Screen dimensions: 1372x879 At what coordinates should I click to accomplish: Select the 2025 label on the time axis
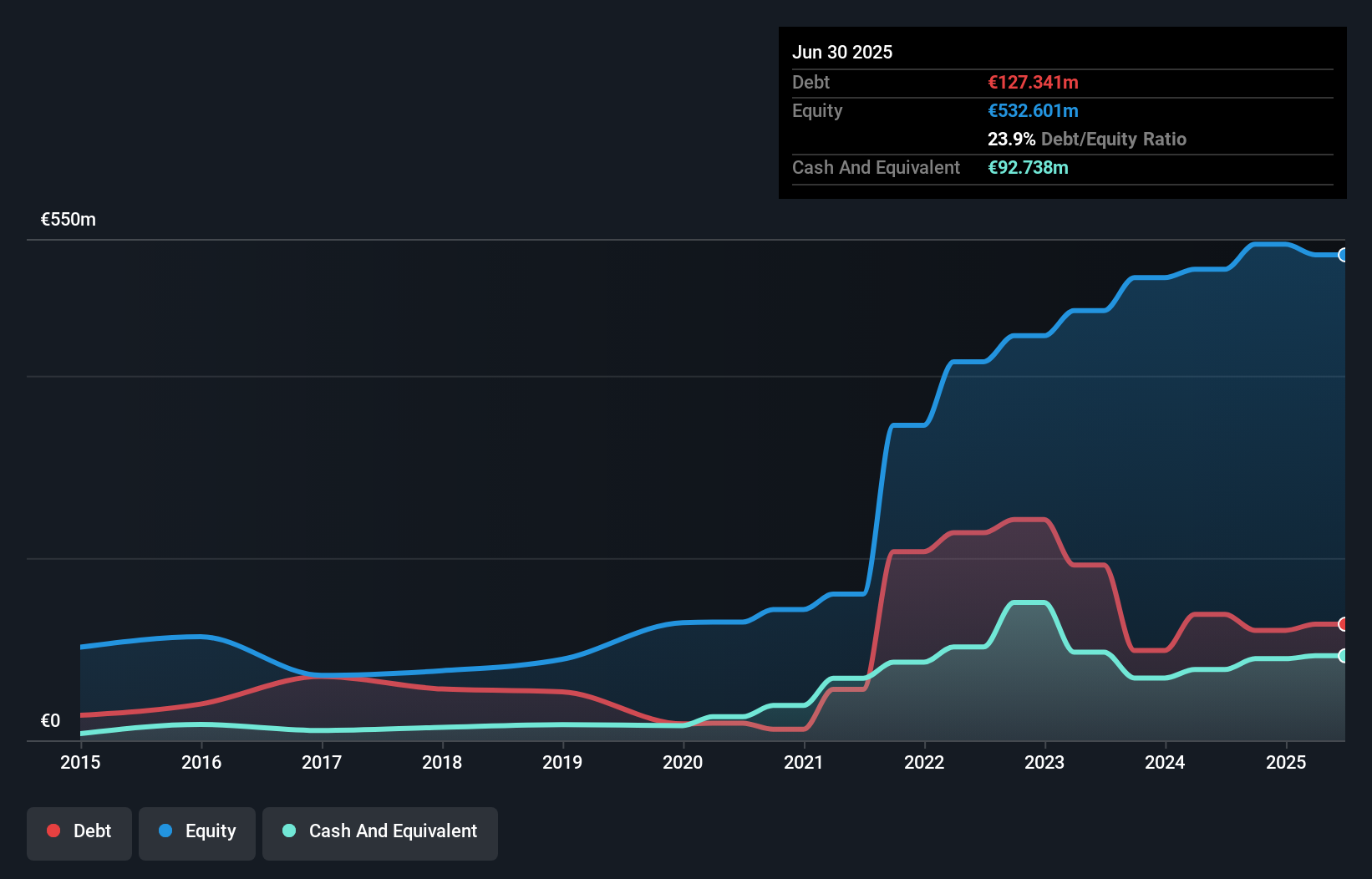1286,763
